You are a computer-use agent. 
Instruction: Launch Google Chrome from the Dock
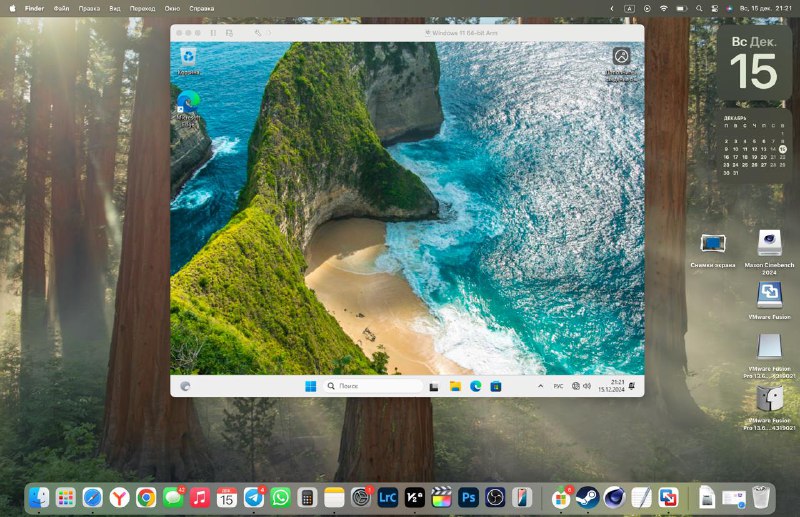pyautogui.click(x=146, y=498)
